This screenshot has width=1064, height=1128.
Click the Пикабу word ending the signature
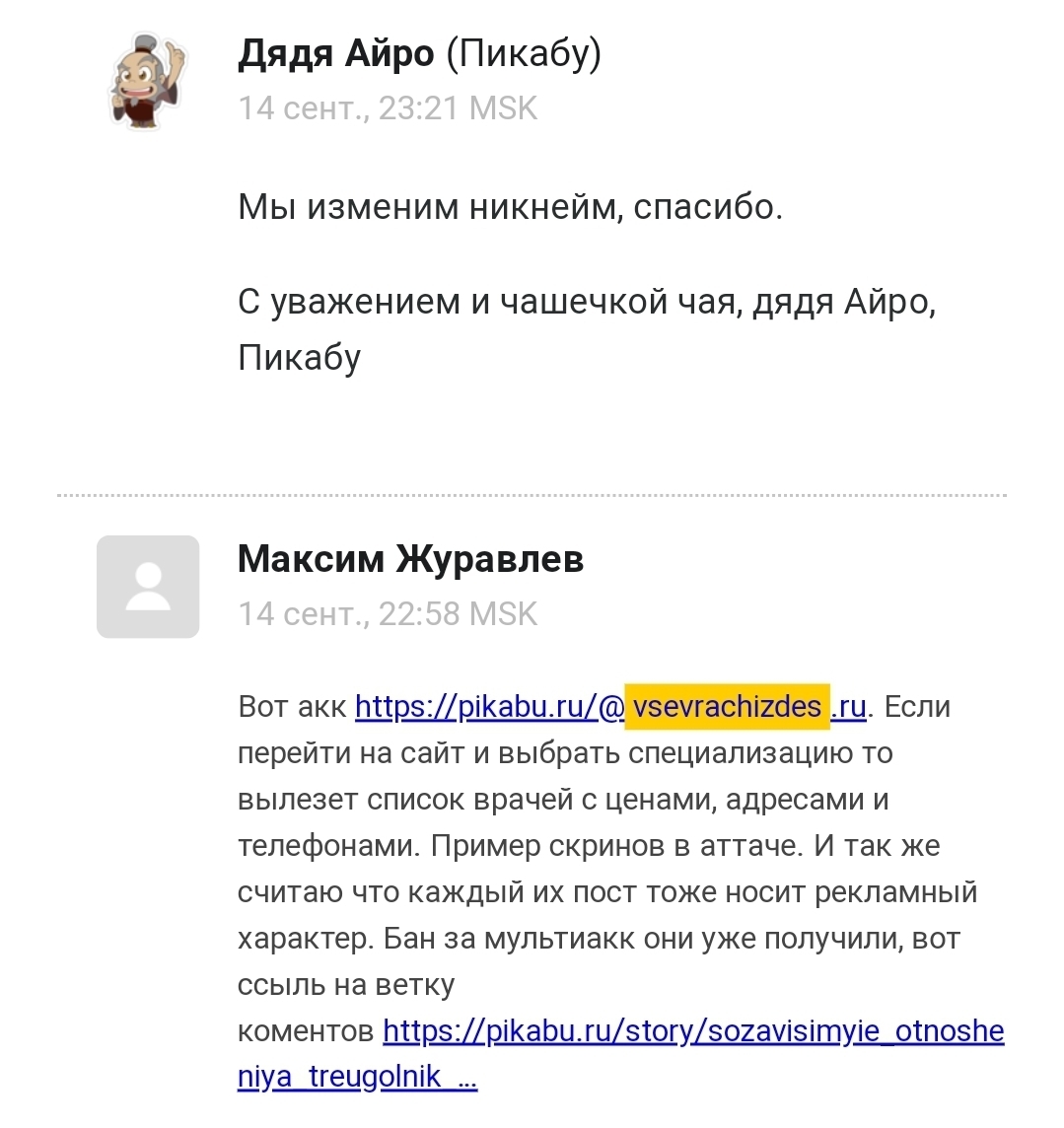(x=299, y=358)
